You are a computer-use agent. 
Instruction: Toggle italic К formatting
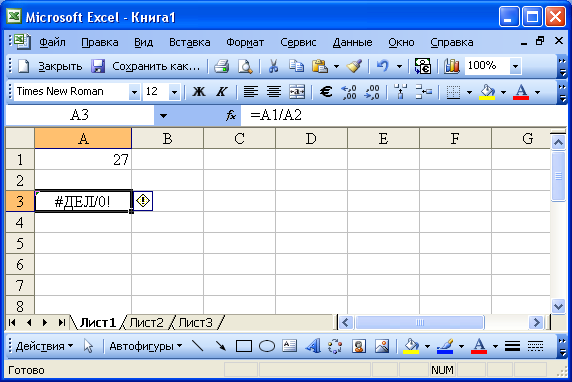(221, 92)
